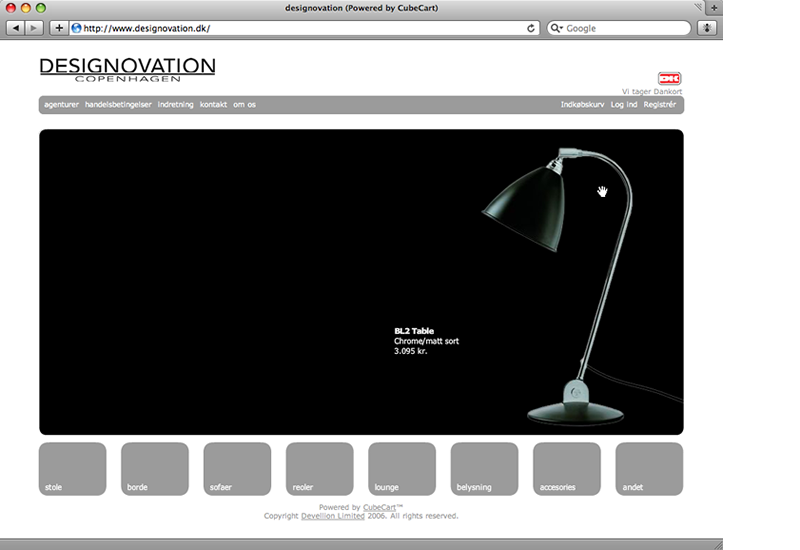Open the lounge category tile
The image size is (800, 550).
tap(402, 469)
